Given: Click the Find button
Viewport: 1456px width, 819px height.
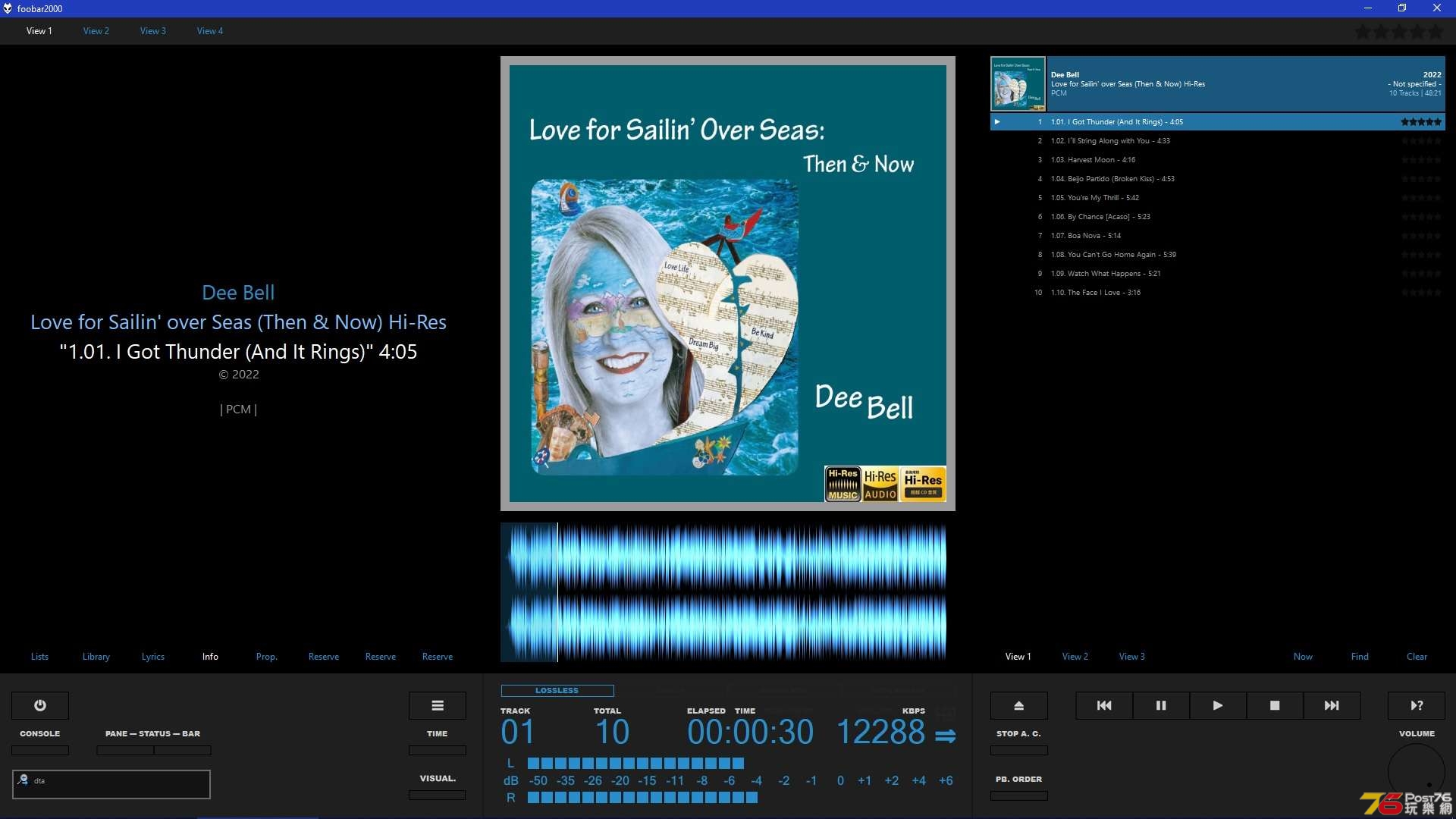Looking at the screenshot, I should click(x=1360, y=657).
